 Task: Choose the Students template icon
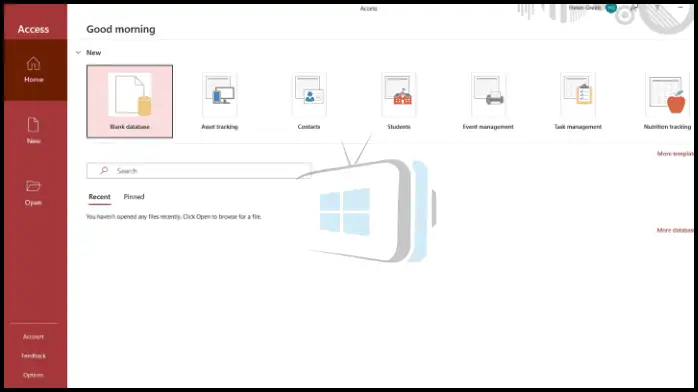point(399,95)
